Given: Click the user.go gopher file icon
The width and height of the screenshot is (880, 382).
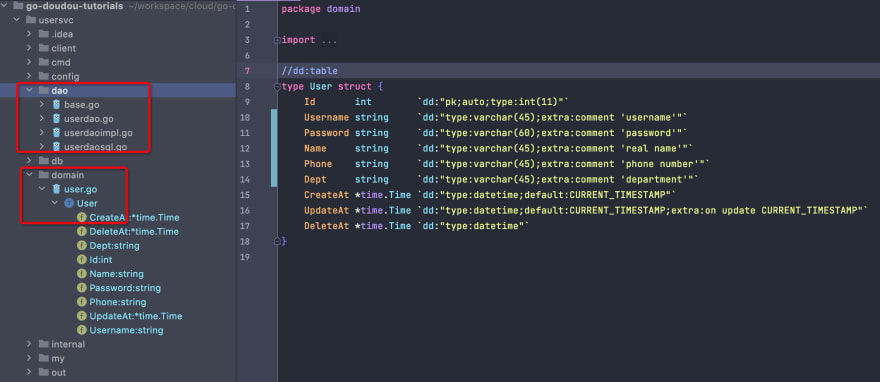Looking at the screenshot, I should 56,189.
